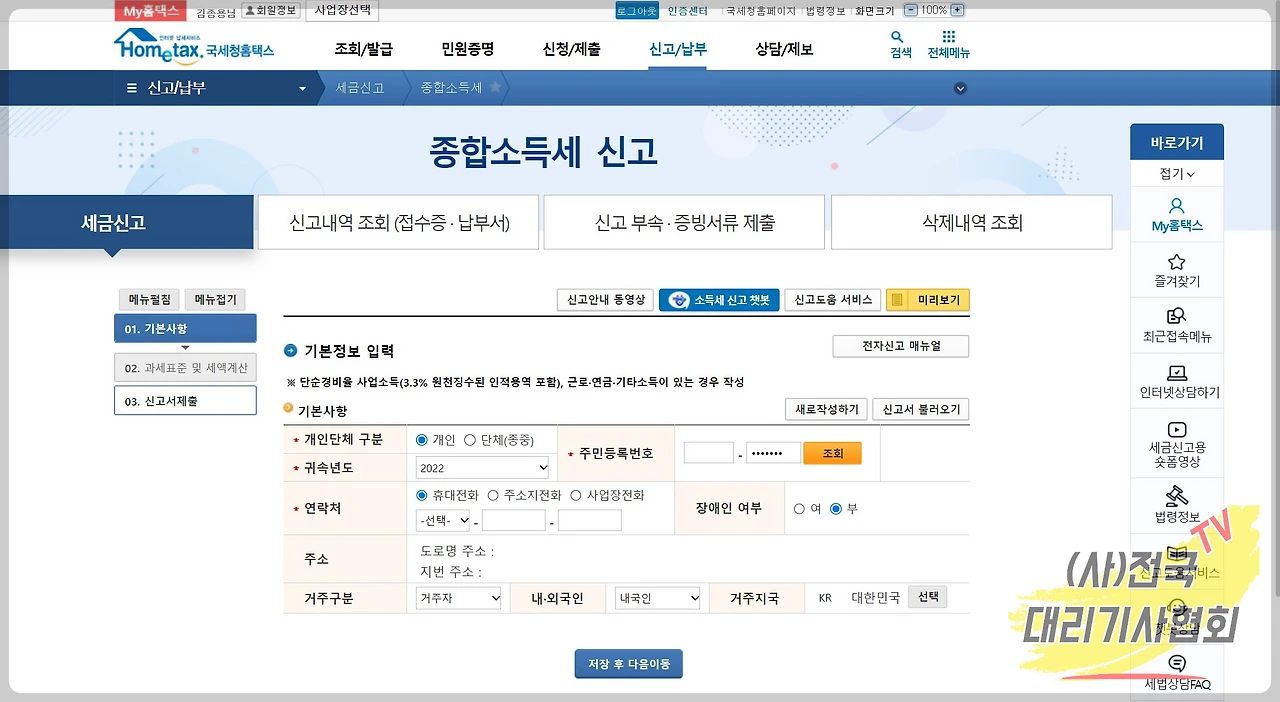Click 저장 후 다음이동 button
Screen dimensions: 1280x702
[629, 664]
